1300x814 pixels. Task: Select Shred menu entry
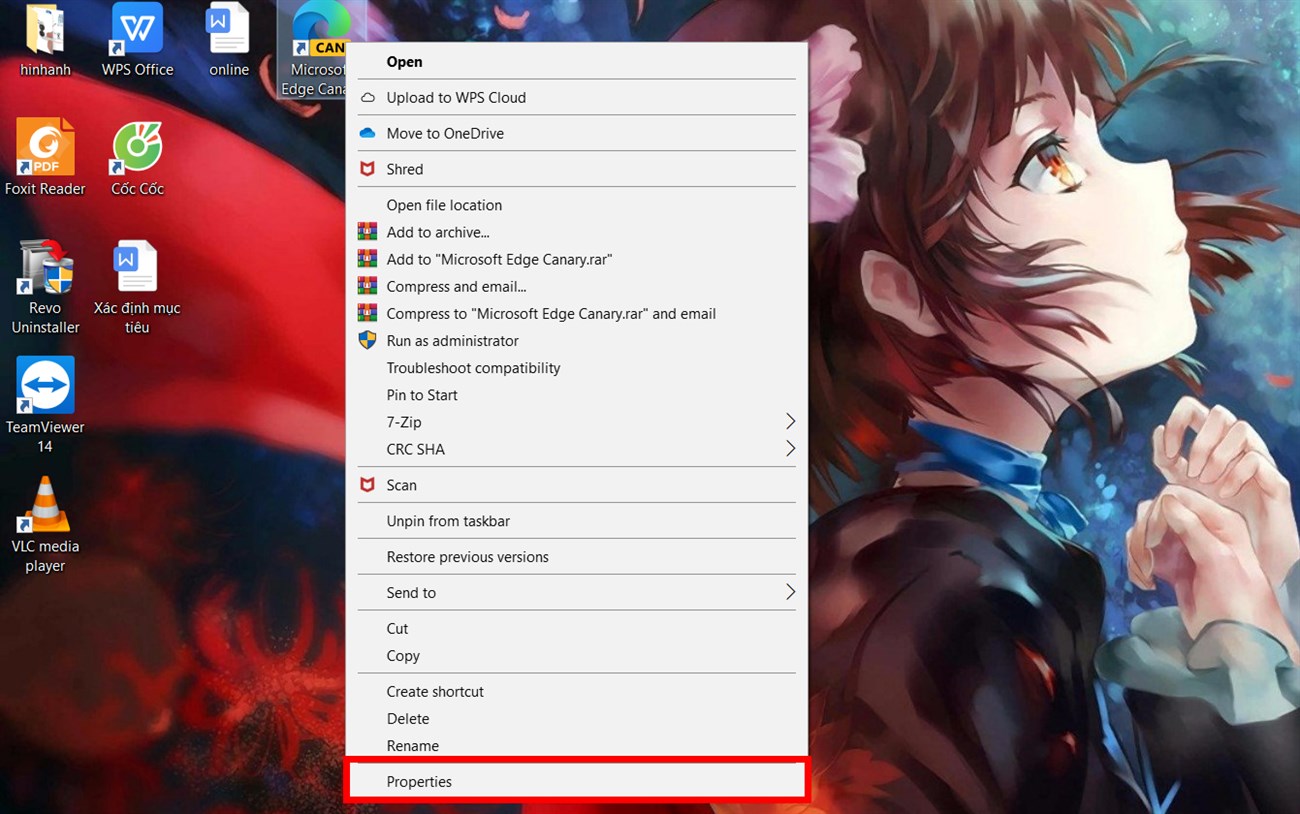pyautogui.click(x=576, y=169)
